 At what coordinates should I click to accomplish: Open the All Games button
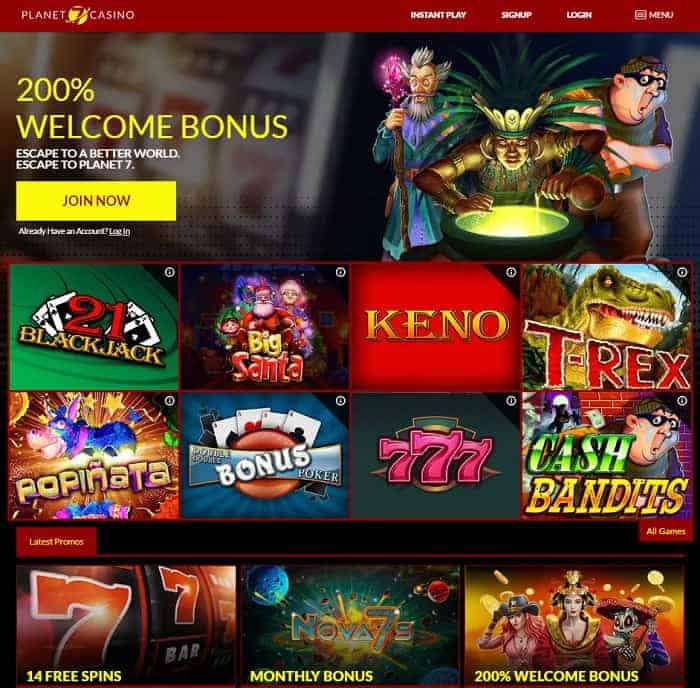pos(666,531)
